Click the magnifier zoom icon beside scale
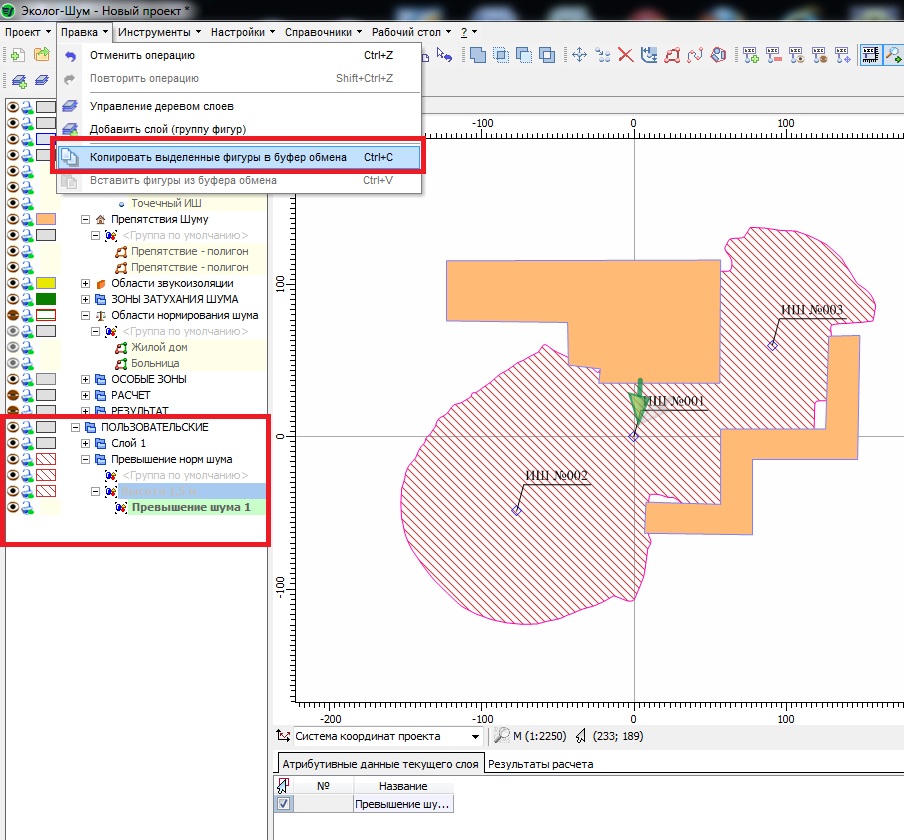 (x=502, y=736)
